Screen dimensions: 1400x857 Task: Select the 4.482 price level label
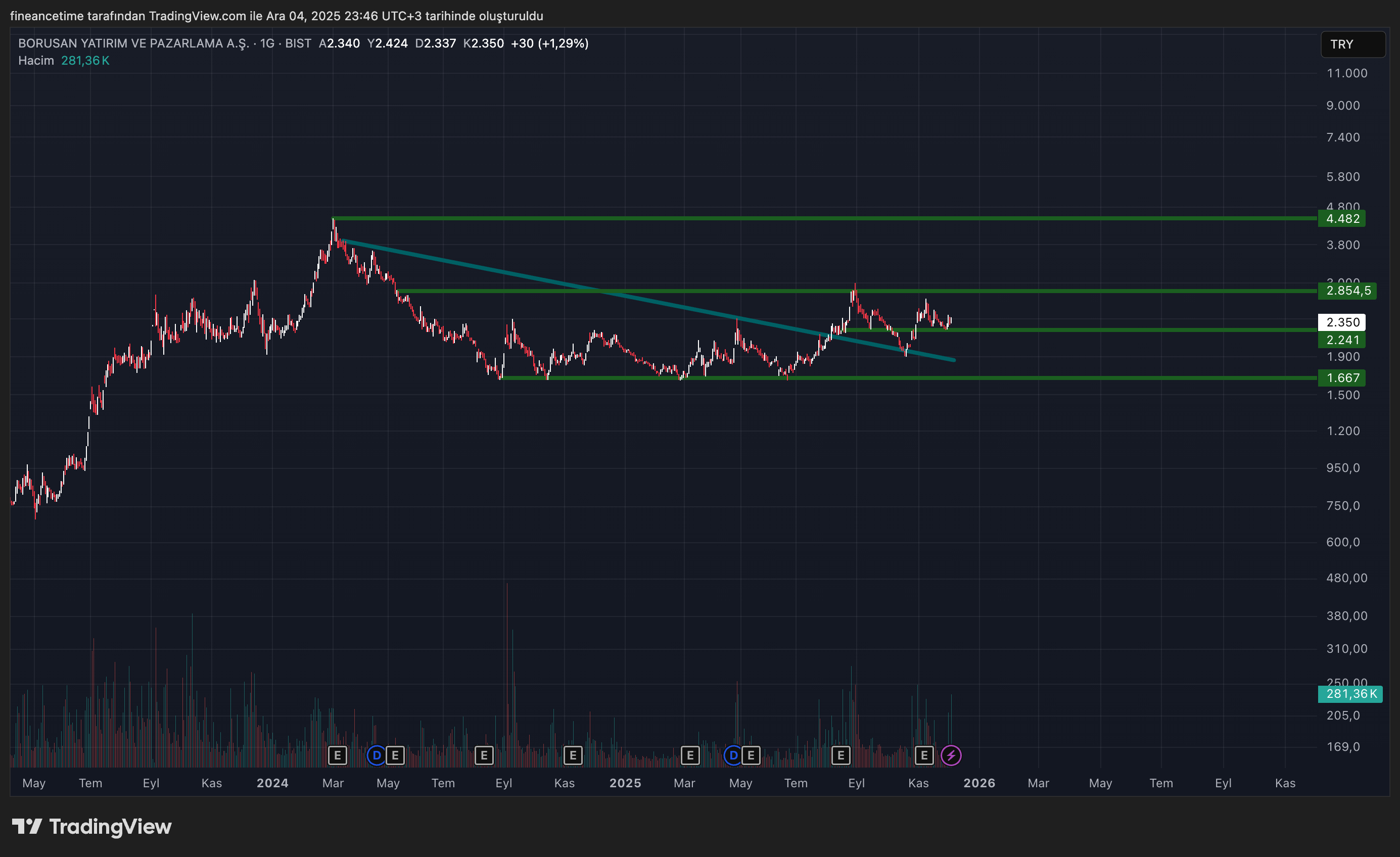[x=1342, y=219]
